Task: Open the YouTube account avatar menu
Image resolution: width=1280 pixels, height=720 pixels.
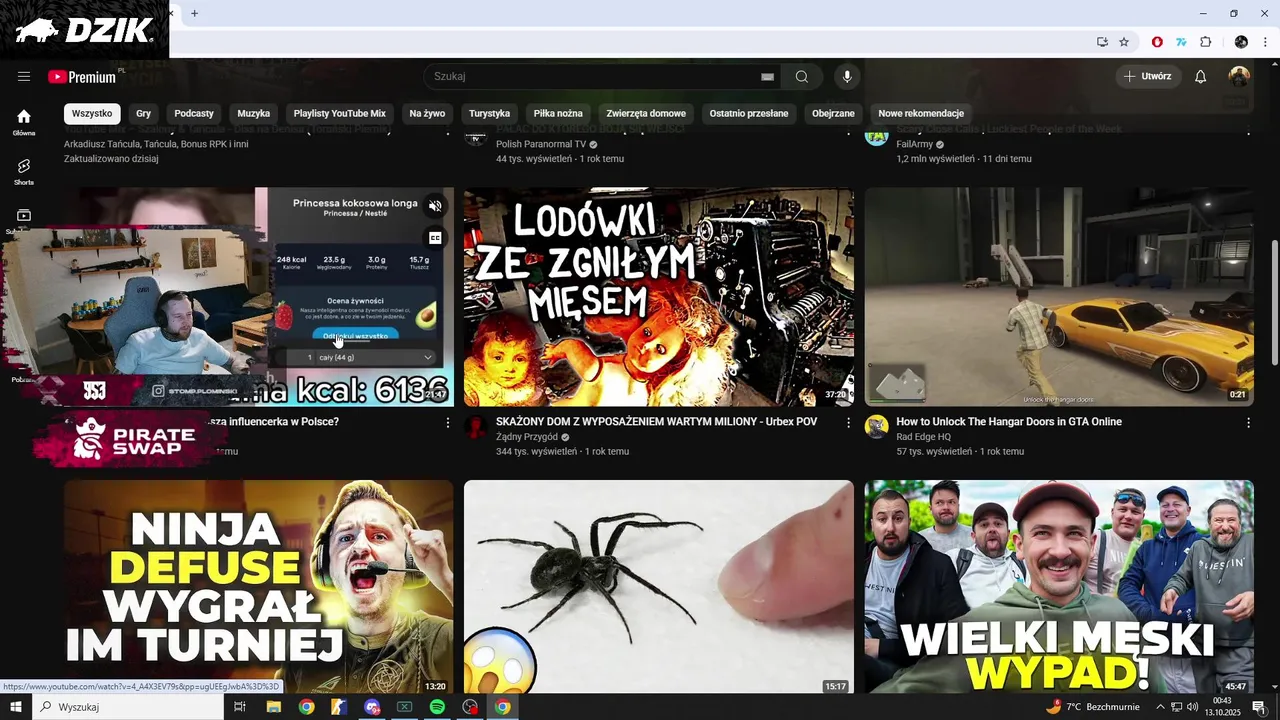Action: click(1239, 77)
